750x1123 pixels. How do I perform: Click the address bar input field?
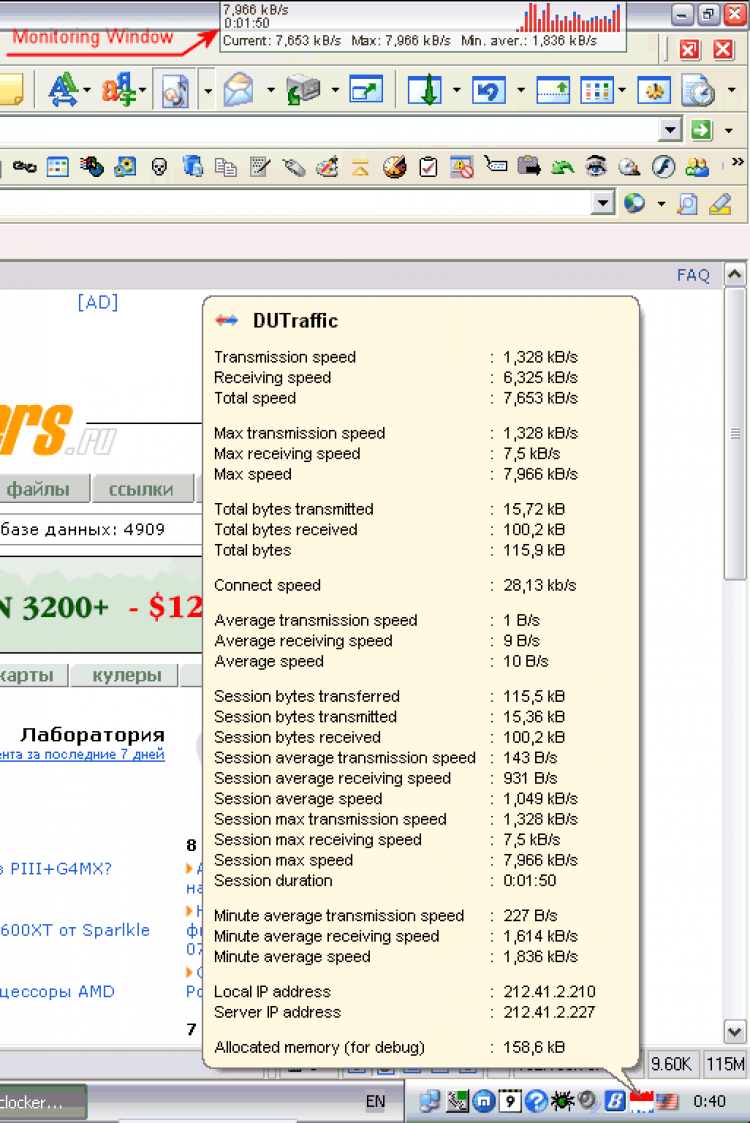coord(329,130)
